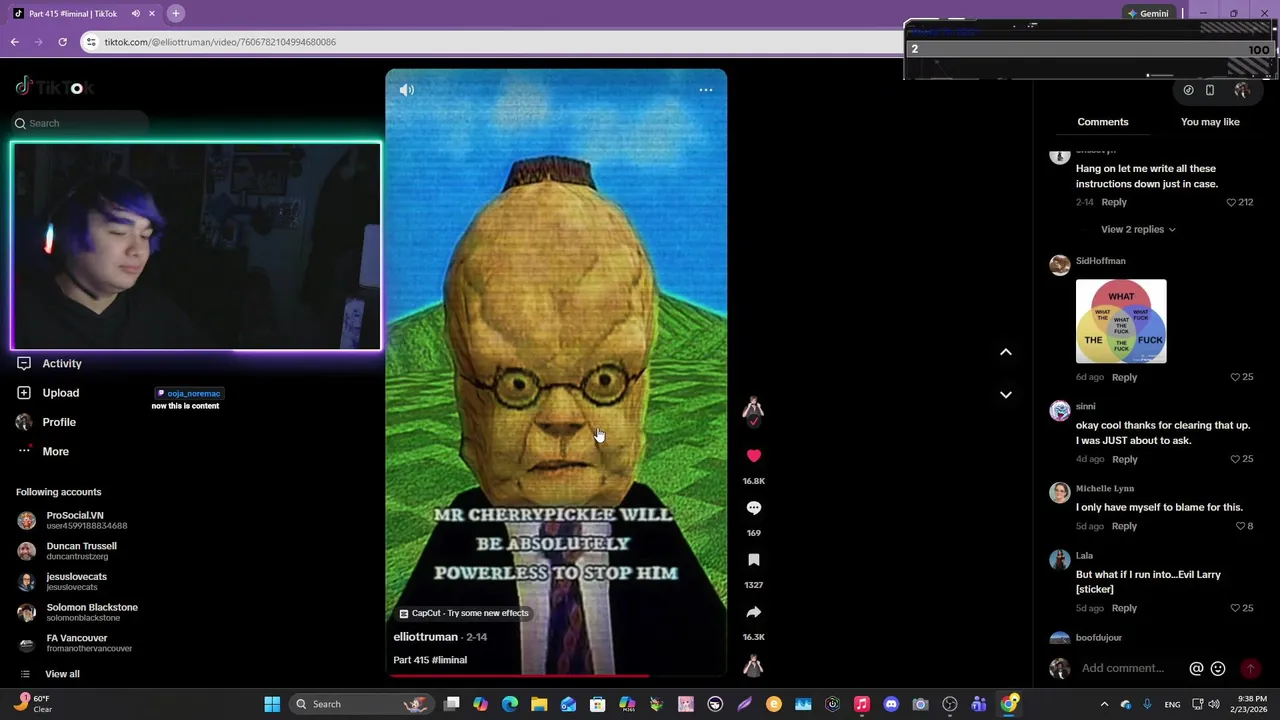
Task: Go to the next video with down chevron
Action: pos(1006,395)
